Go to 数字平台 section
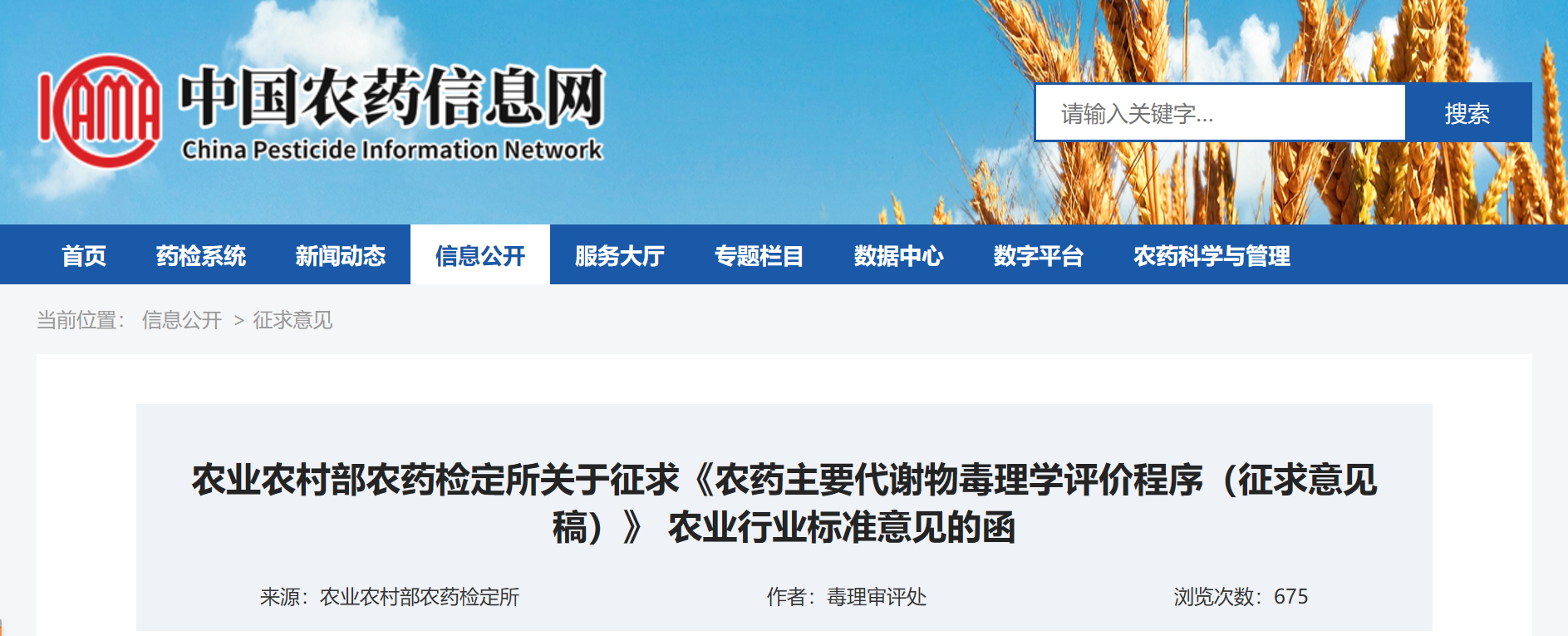The height and width of the screenshot is (636, 1568). [x=1039, y=255]
